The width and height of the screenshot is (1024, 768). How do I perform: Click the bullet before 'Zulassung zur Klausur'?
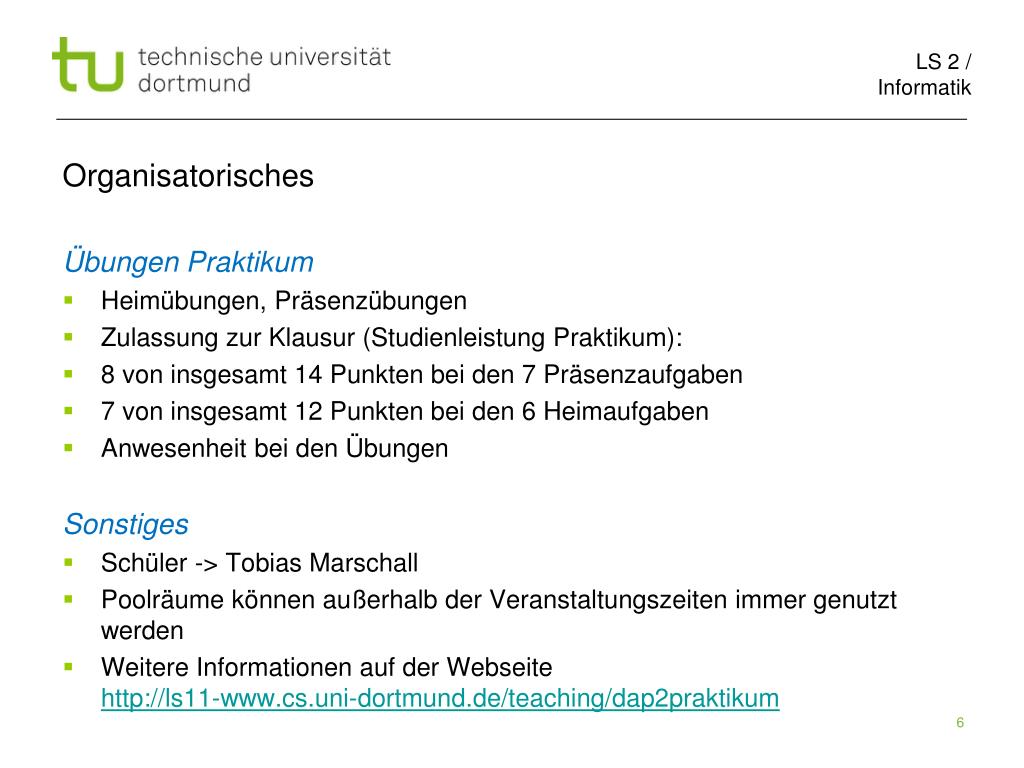tap(69, 337)
